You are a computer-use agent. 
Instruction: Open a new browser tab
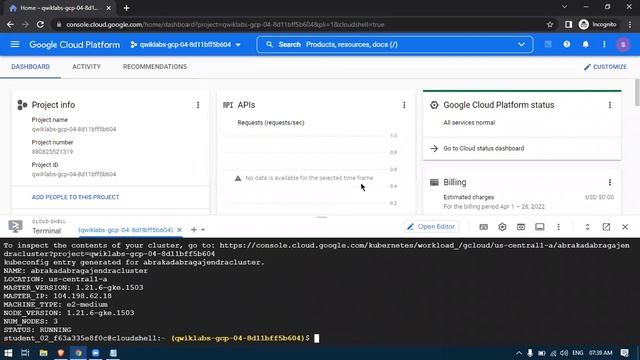coord(127,8)
